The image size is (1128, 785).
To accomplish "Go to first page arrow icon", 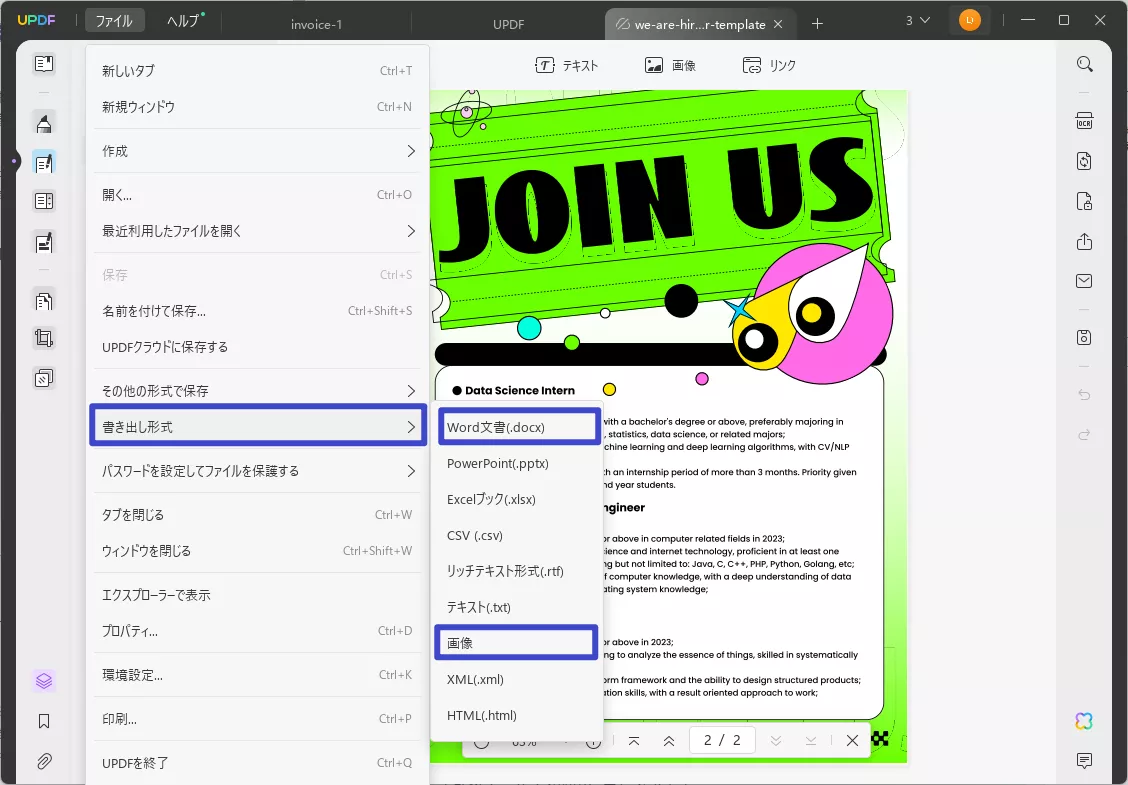I will [634, 740].
